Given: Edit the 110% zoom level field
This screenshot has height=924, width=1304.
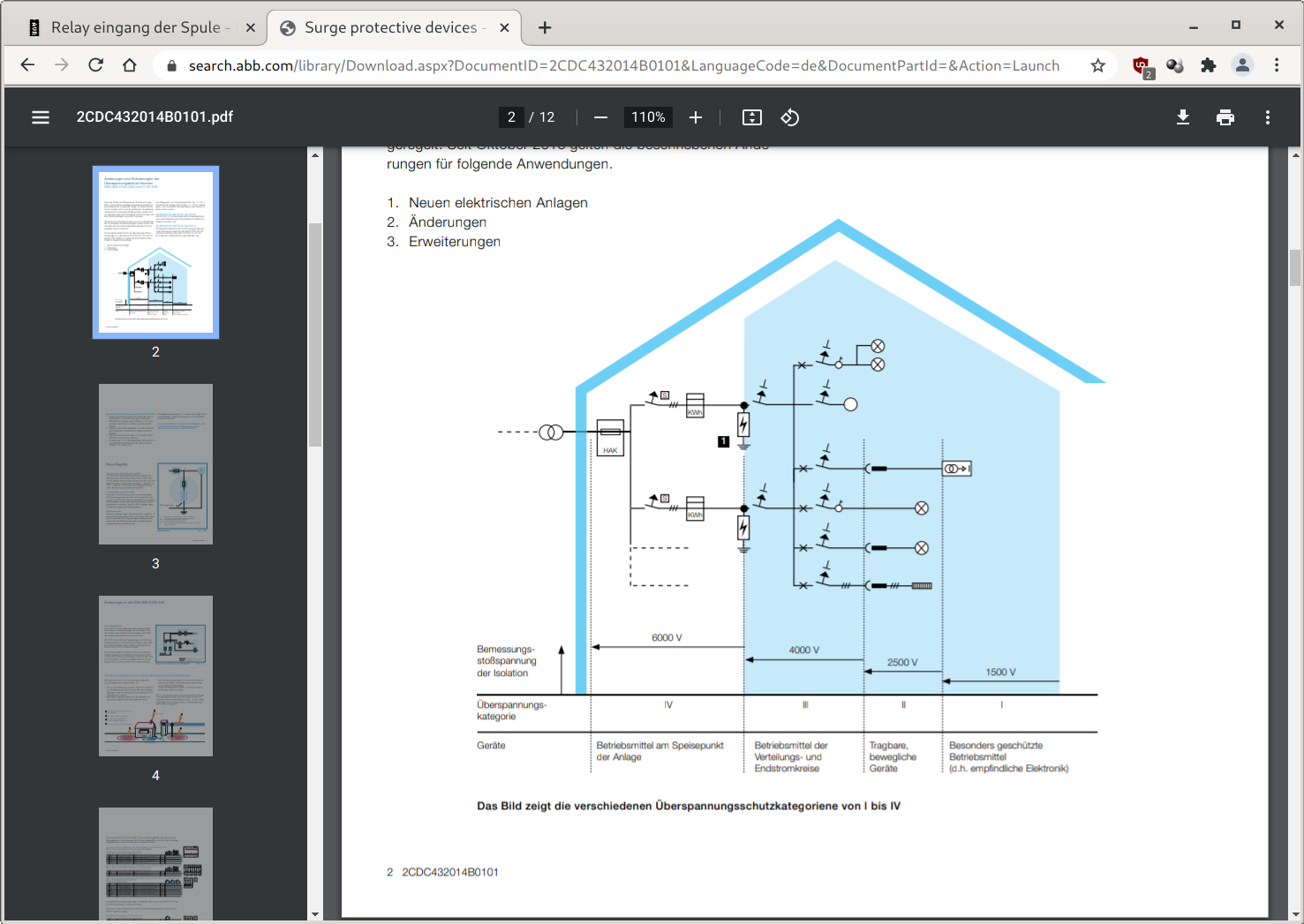Looking at the screenshot, I should pos(648,117).
